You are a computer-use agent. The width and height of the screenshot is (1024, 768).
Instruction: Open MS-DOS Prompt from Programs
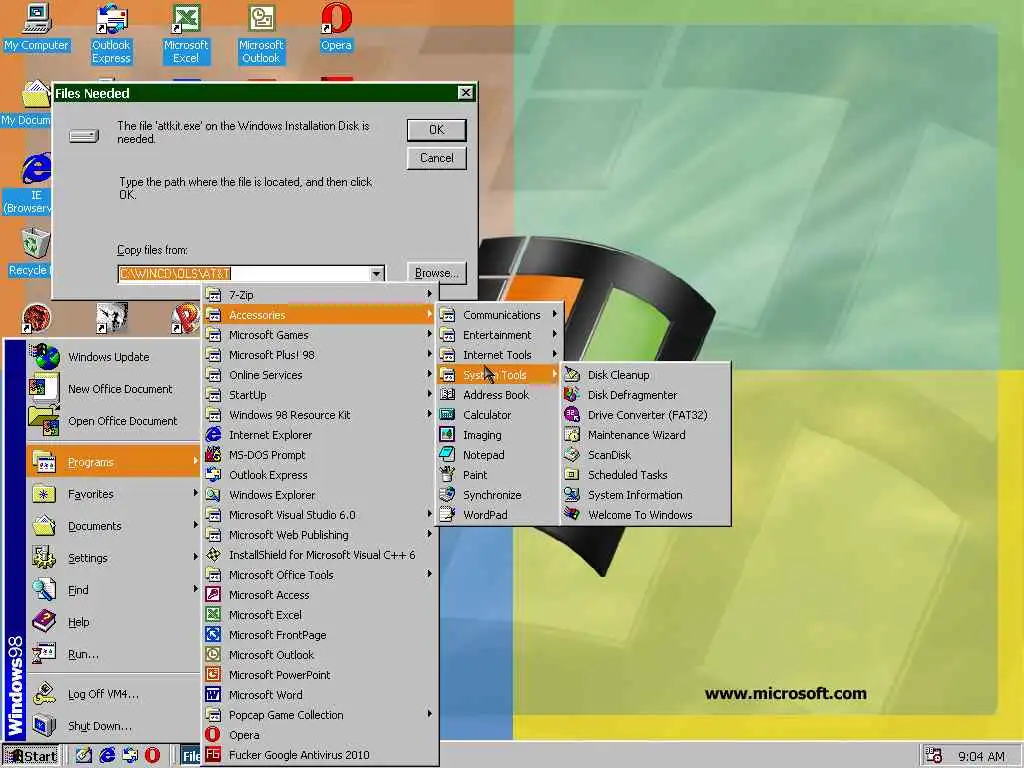coord(319,455)
